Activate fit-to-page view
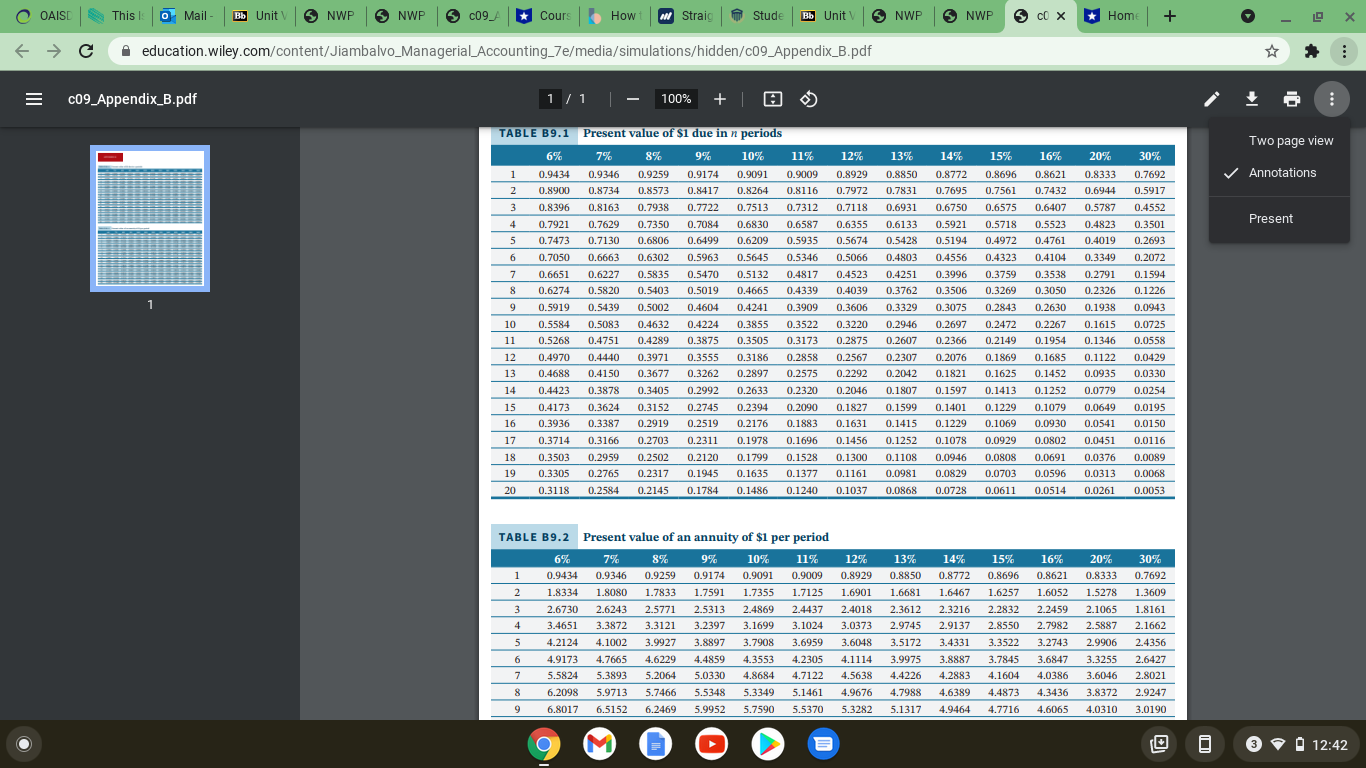 [x=771, y=99]
